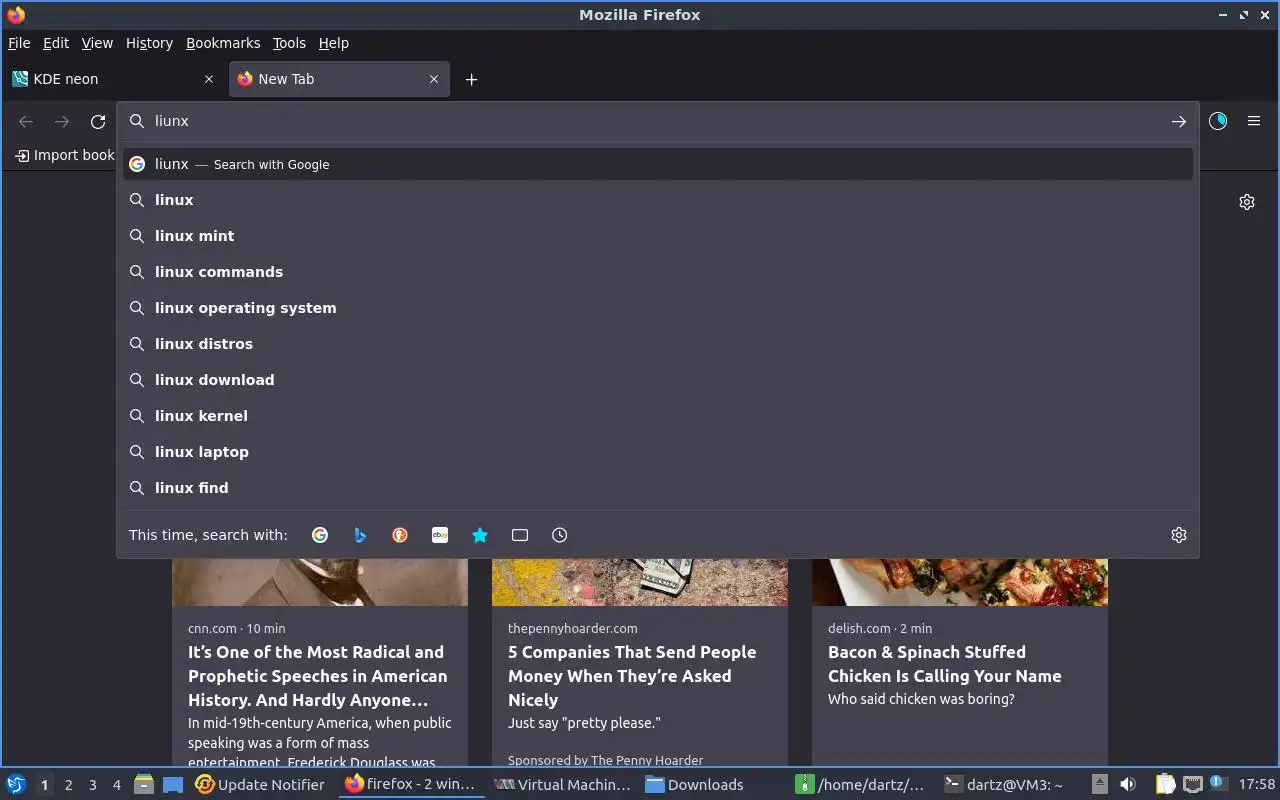Open the Tools menu

(289, 43)
